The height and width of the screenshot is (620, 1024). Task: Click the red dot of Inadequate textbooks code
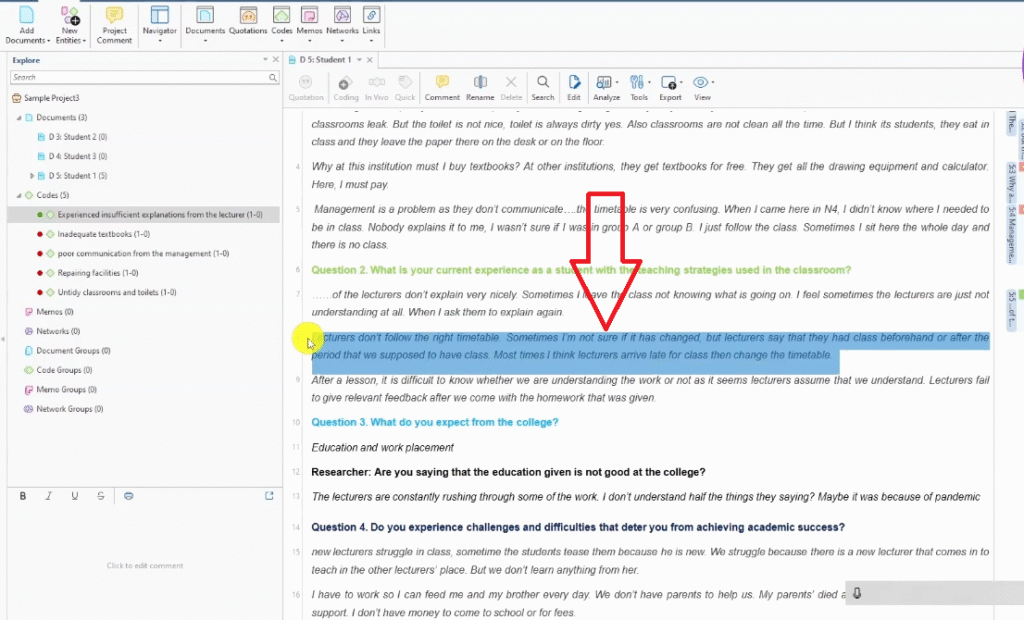pyautogui.click(x=39, y=234)
